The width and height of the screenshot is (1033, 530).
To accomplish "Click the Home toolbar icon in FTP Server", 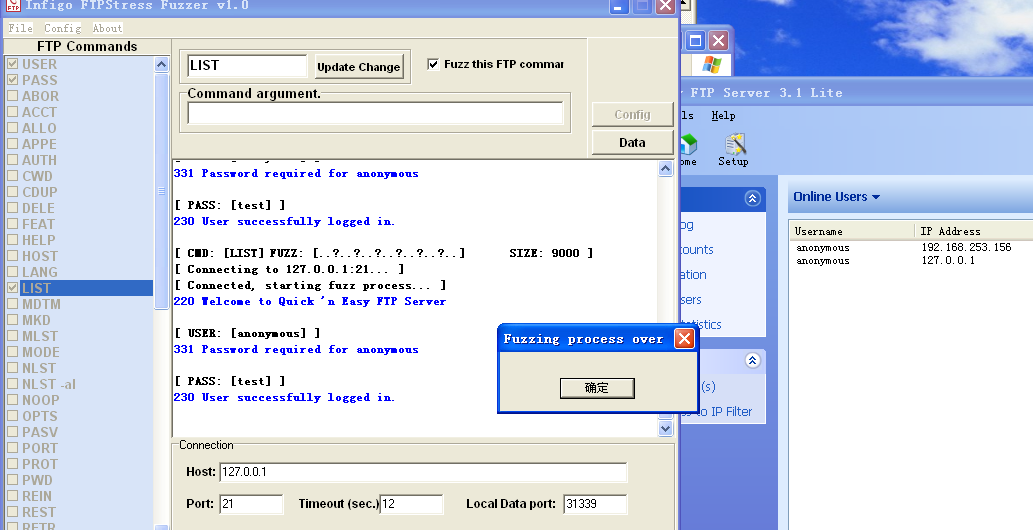I will 688,148.
